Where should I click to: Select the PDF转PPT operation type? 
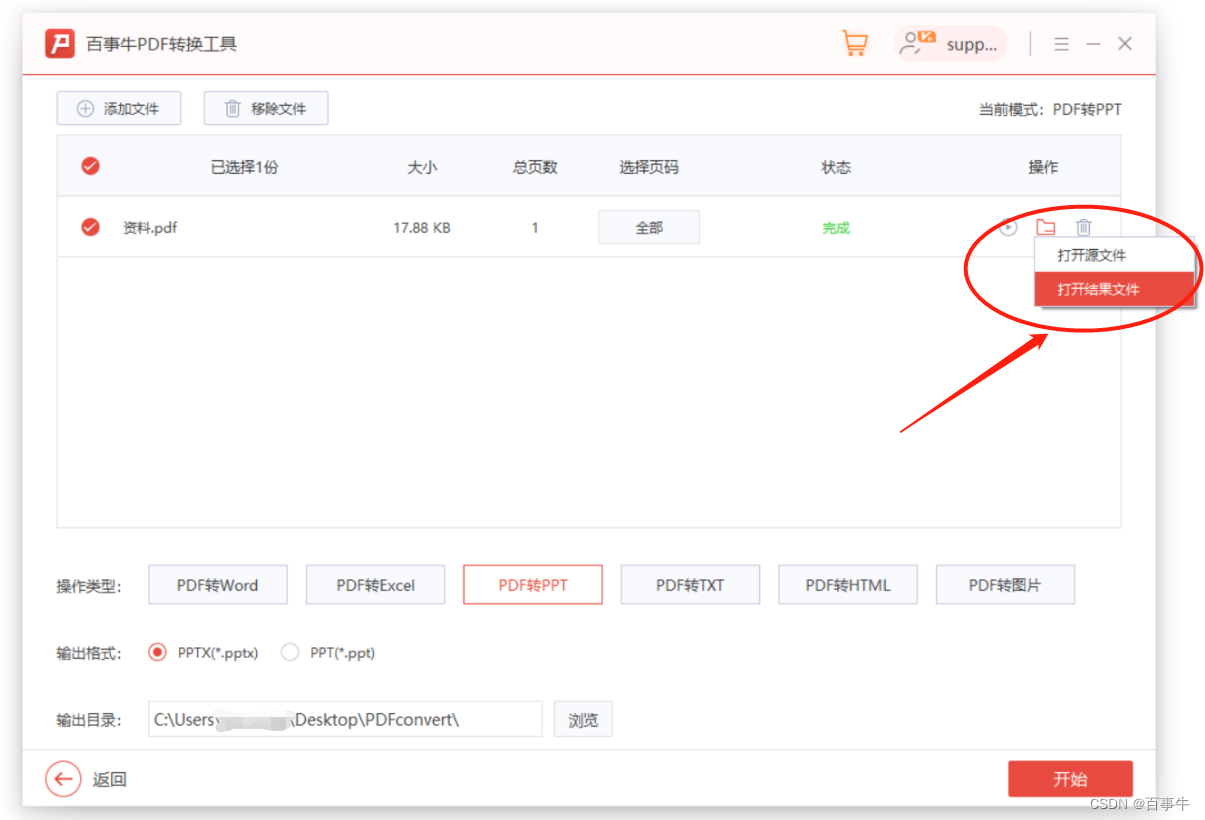point(533,585)
